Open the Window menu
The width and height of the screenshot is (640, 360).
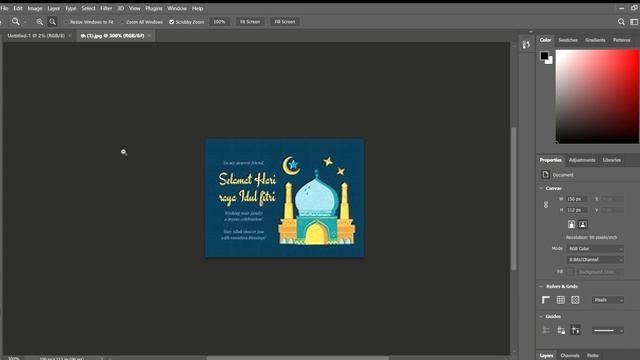(177, 8)
